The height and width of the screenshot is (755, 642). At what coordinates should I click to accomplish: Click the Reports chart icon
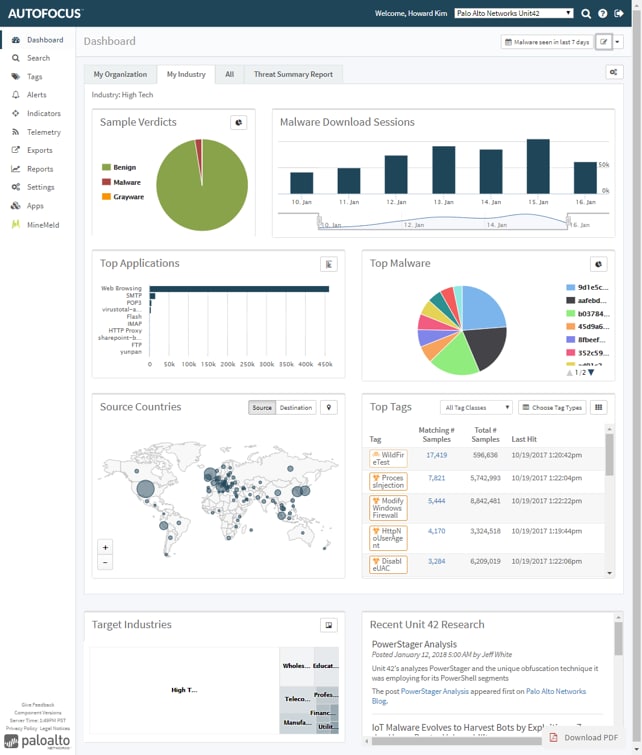[x=16, y=169]
